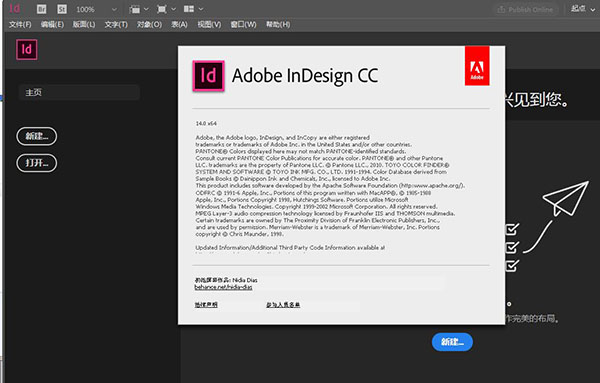Click the red Adobe logo in dialog

(477, 66)
